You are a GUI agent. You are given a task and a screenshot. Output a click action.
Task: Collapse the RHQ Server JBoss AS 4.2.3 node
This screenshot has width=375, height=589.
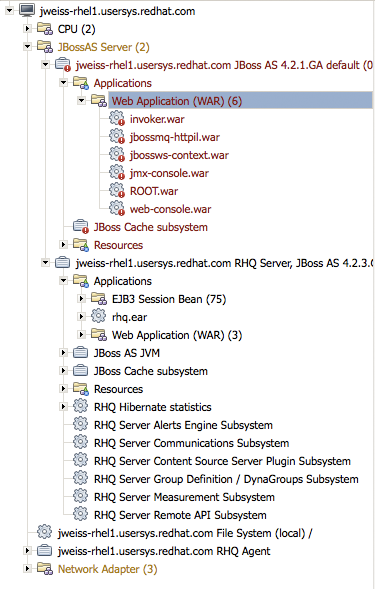(45, 263)
